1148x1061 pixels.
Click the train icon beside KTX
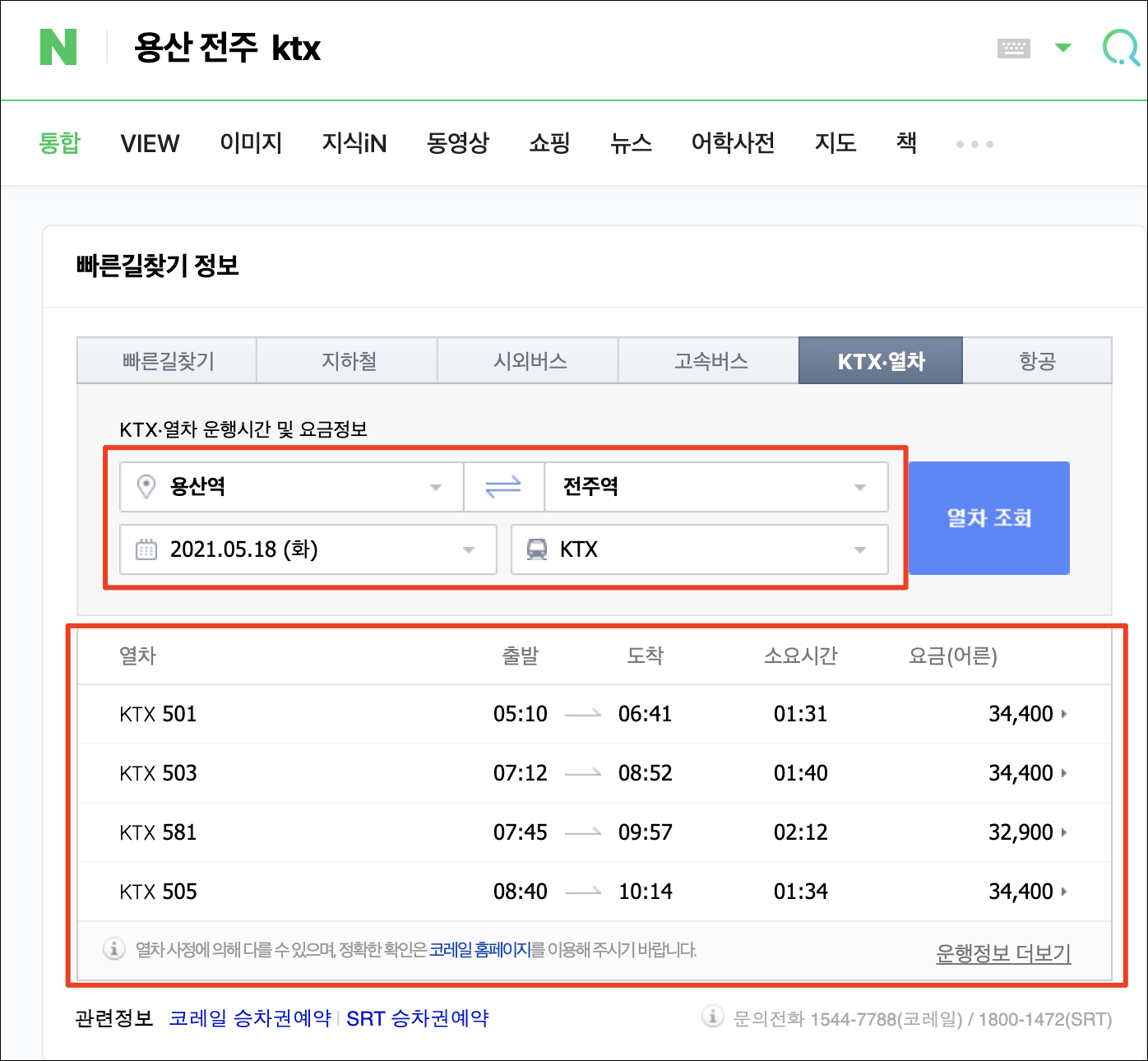pos(537,549)
